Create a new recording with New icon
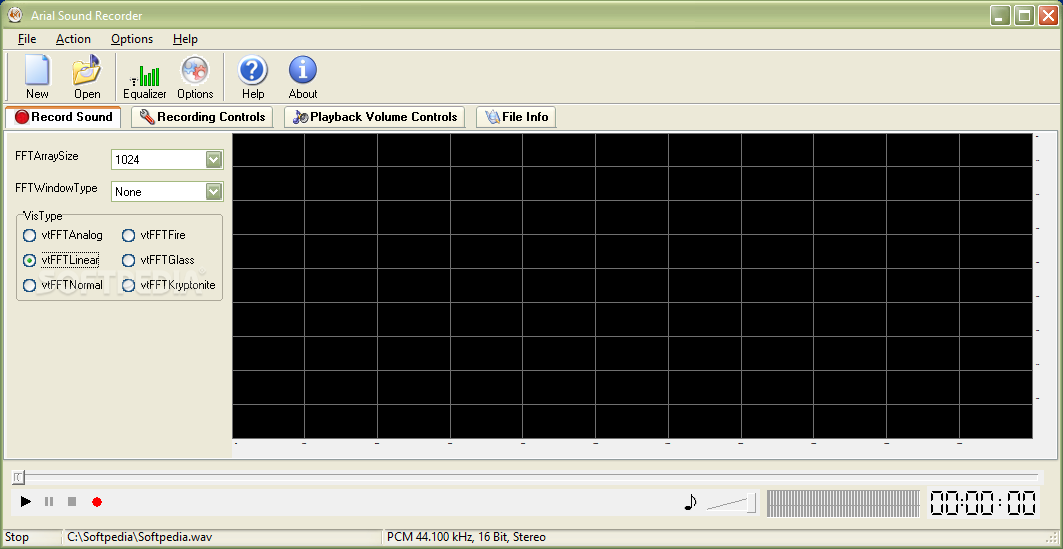The image size is (1063, 549). [x=37, y=77]
